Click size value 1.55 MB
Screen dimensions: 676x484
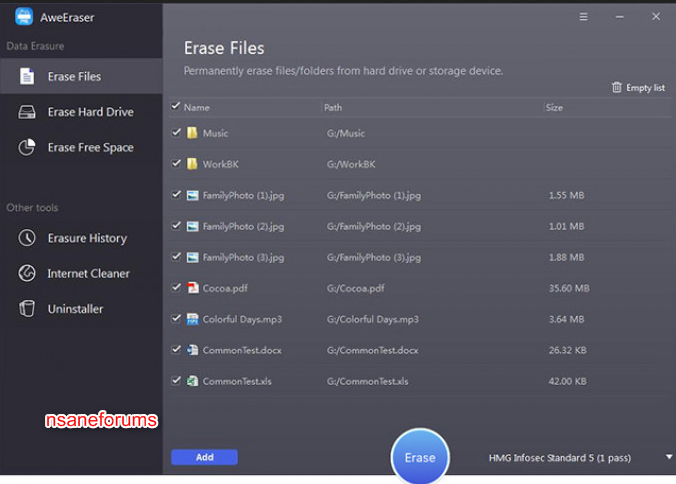(x=566, y=195)
